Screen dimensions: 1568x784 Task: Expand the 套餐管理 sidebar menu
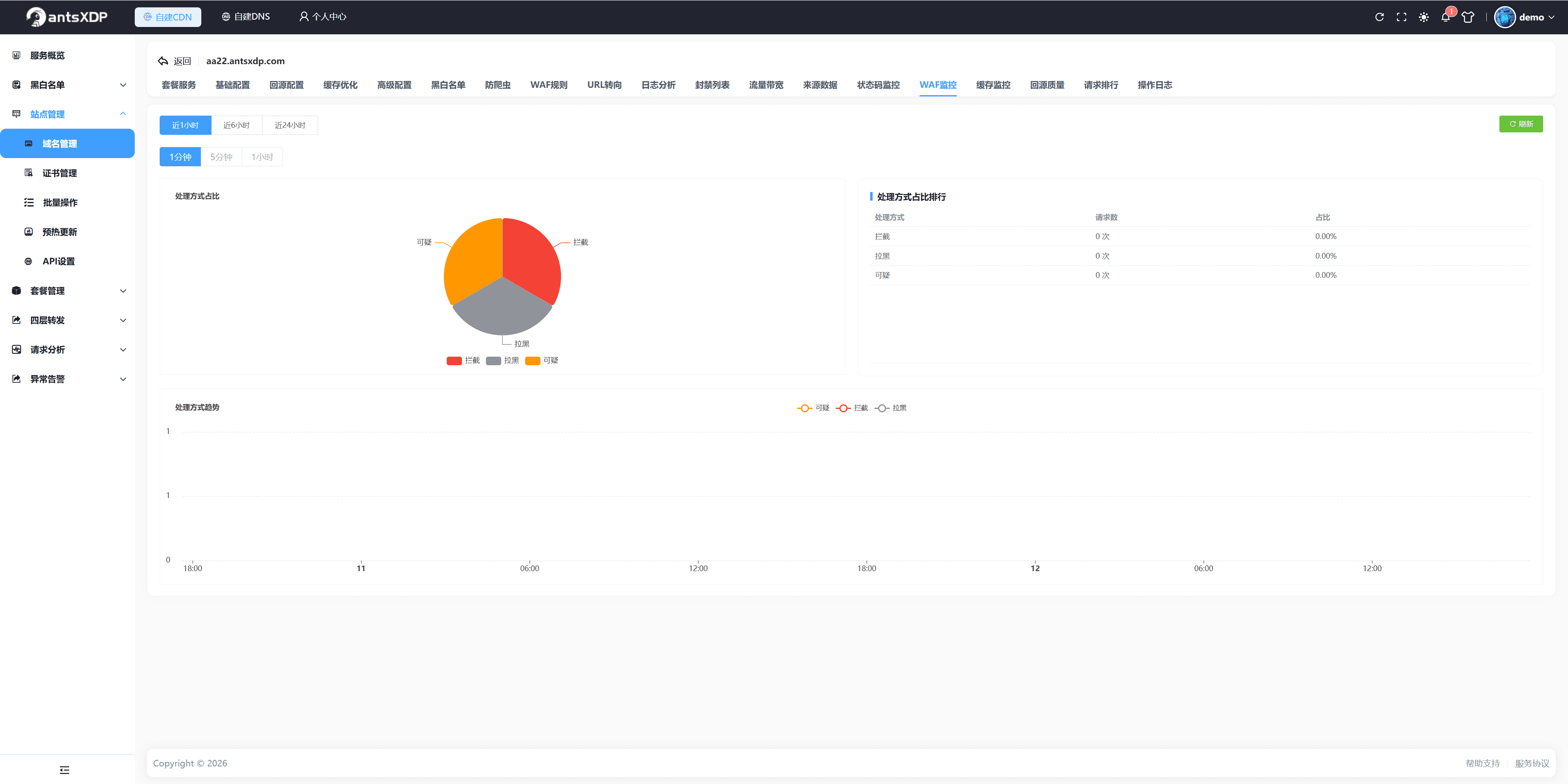[x=67, y=290]
